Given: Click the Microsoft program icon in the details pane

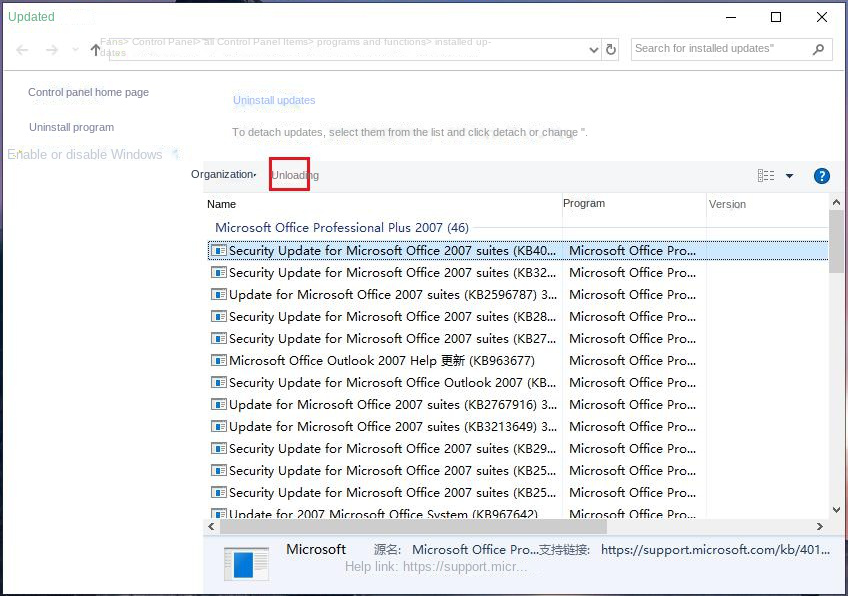Looking at the screenshot, I should (246, 562).
